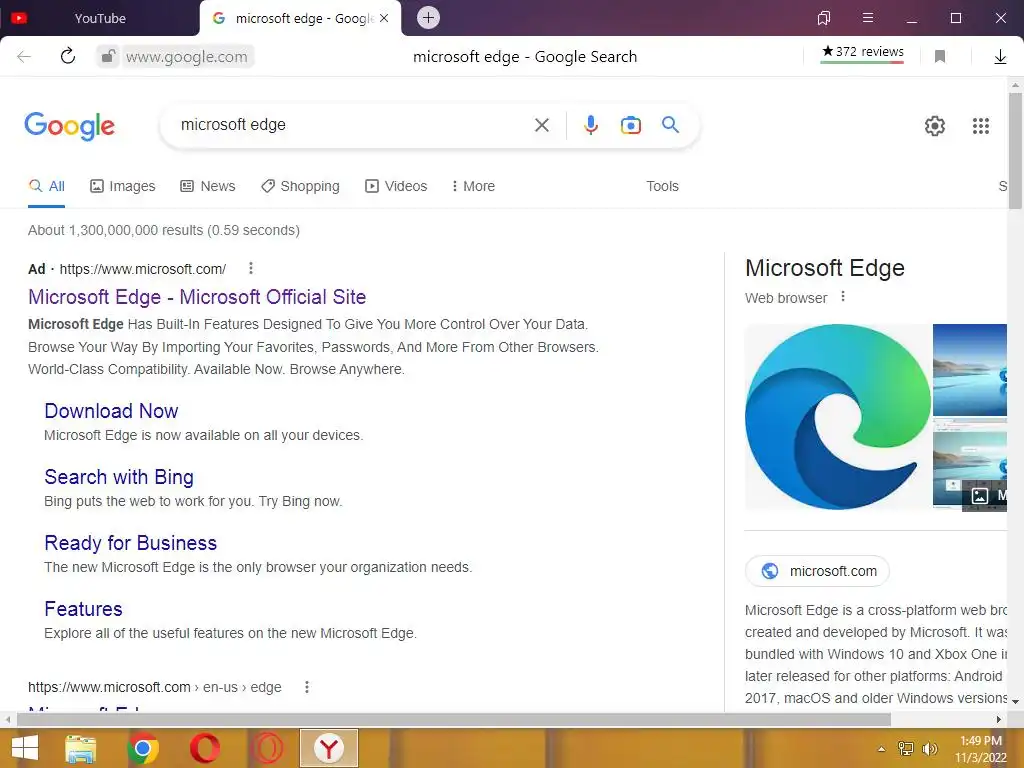Show hidden system tray icons
1024x768 pixels.
882,749
